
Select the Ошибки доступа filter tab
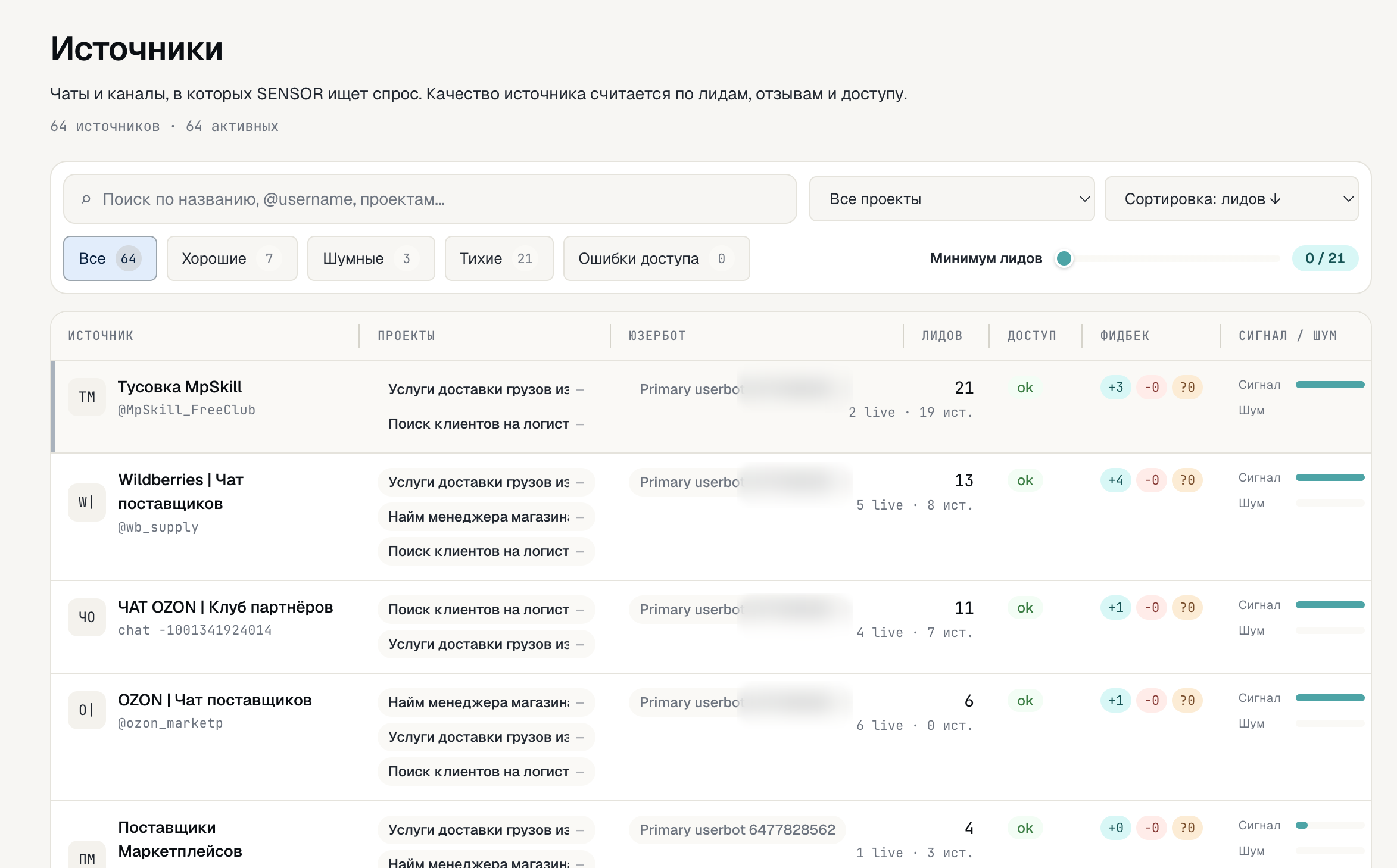tap(656, 258)
